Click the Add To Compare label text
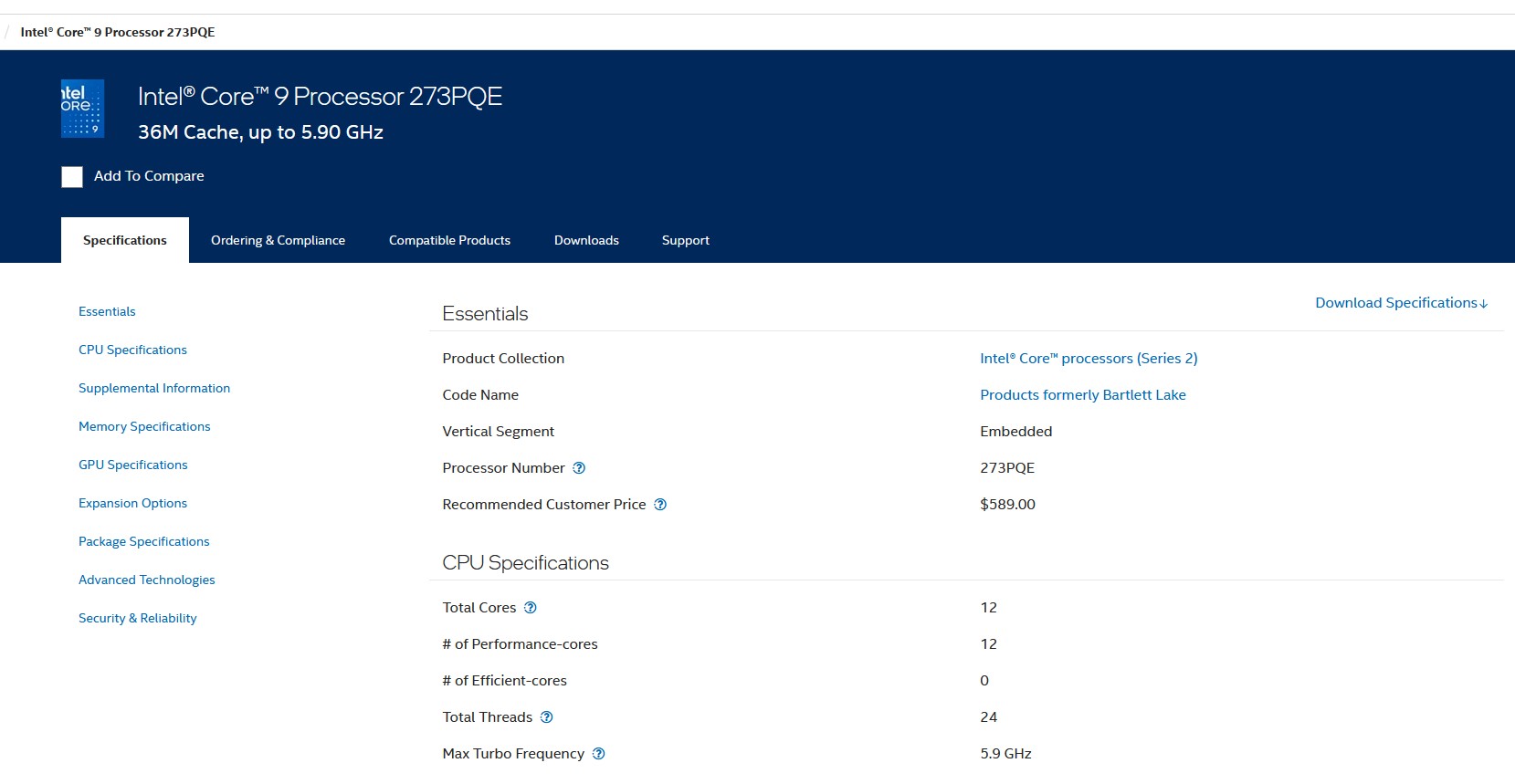Screen dimensions: 1515x784 pyautogui.click(x=149, y=176)
